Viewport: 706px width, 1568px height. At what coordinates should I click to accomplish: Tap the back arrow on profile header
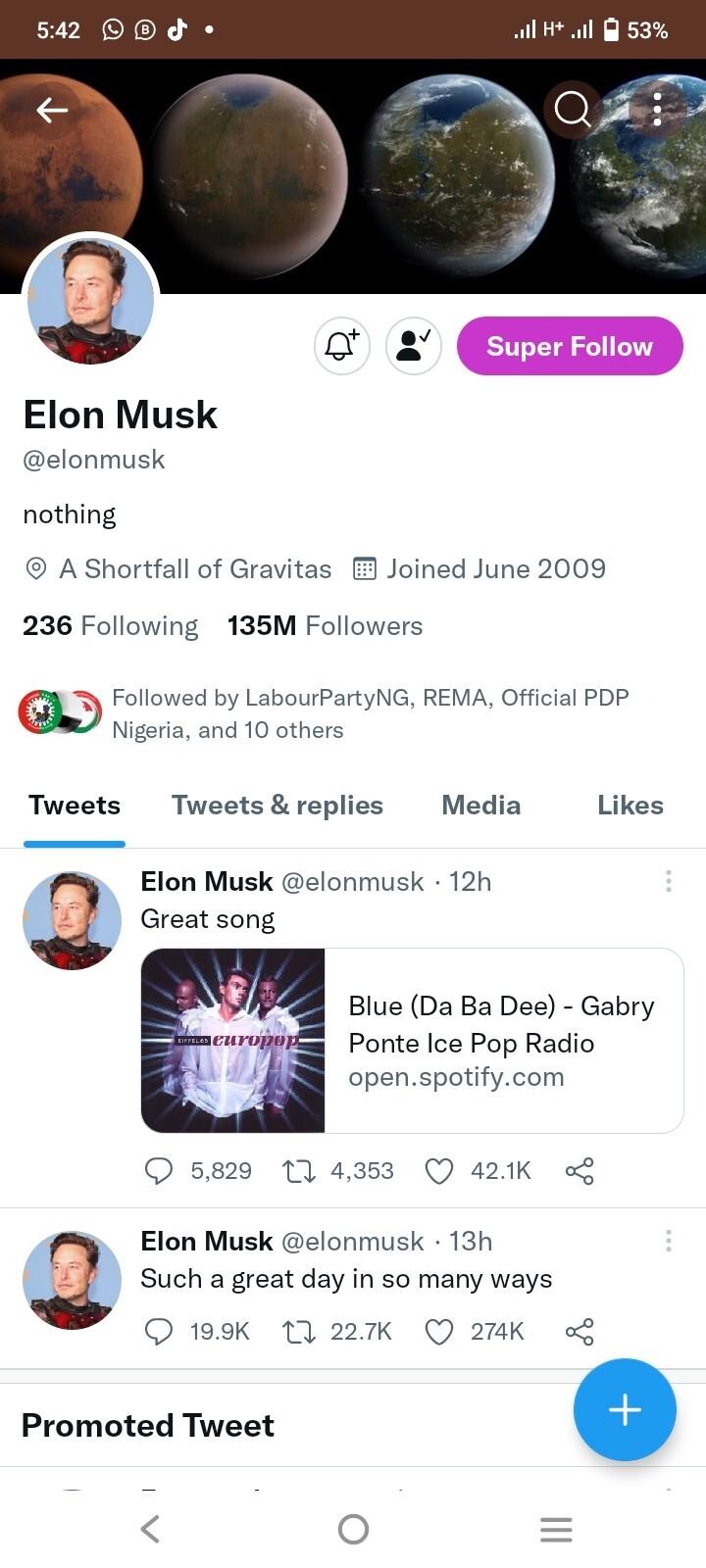[52, 110]
